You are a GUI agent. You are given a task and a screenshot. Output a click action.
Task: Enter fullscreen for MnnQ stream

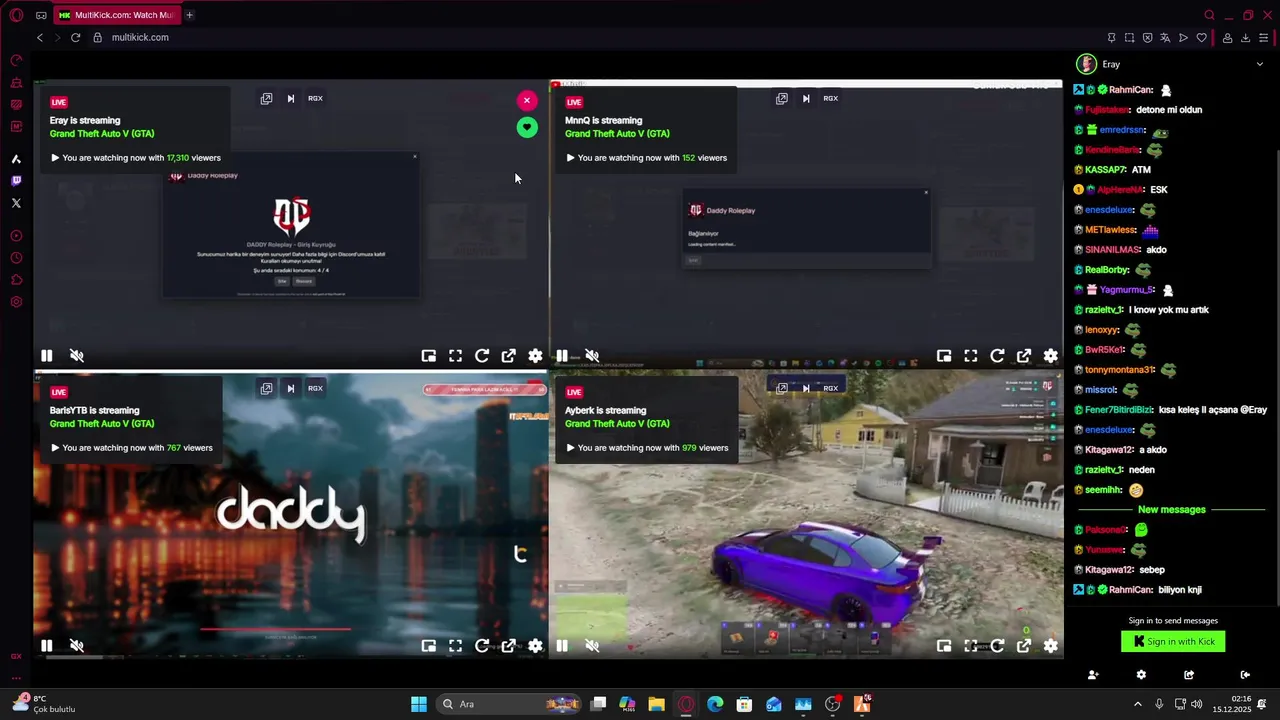click(970, 355)
